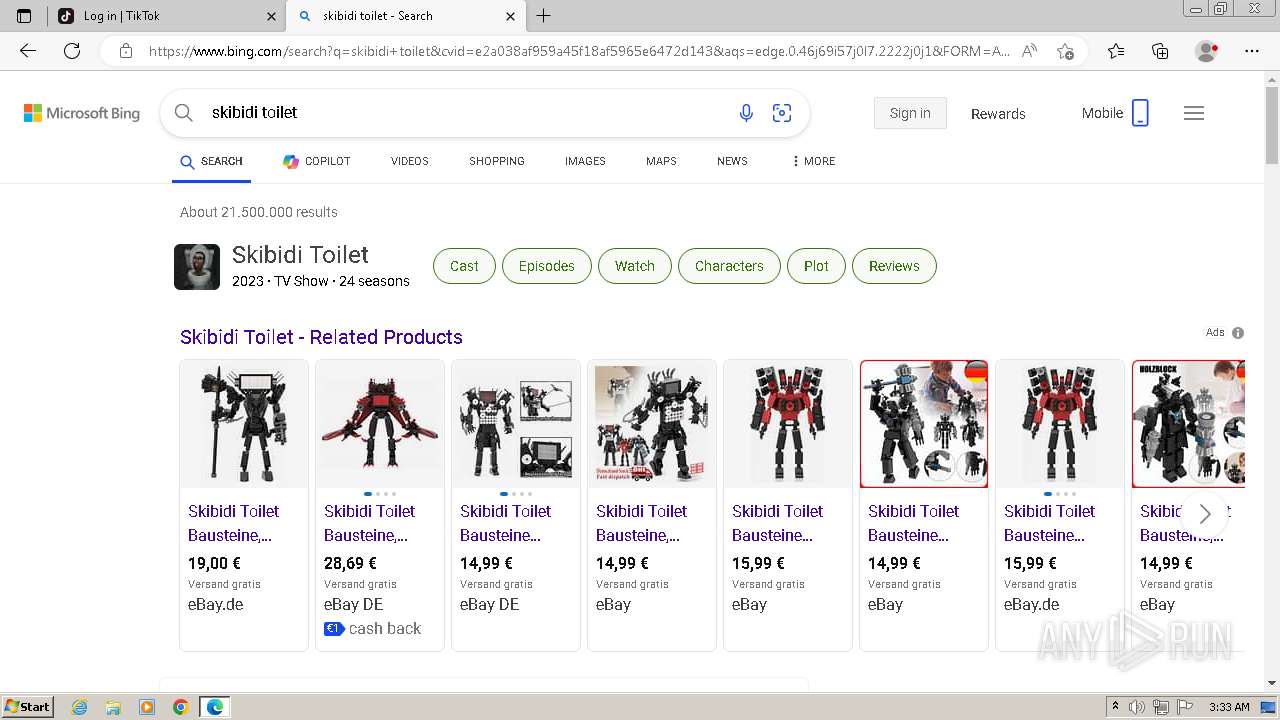Close the Log in TikTok tab

click(x=272, y=16)
